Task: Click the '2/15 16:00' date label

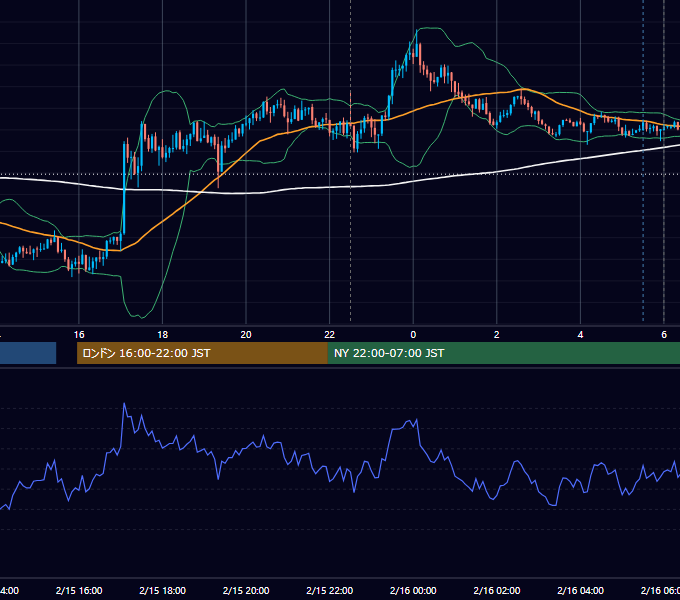Action: (x=79, y=591)
